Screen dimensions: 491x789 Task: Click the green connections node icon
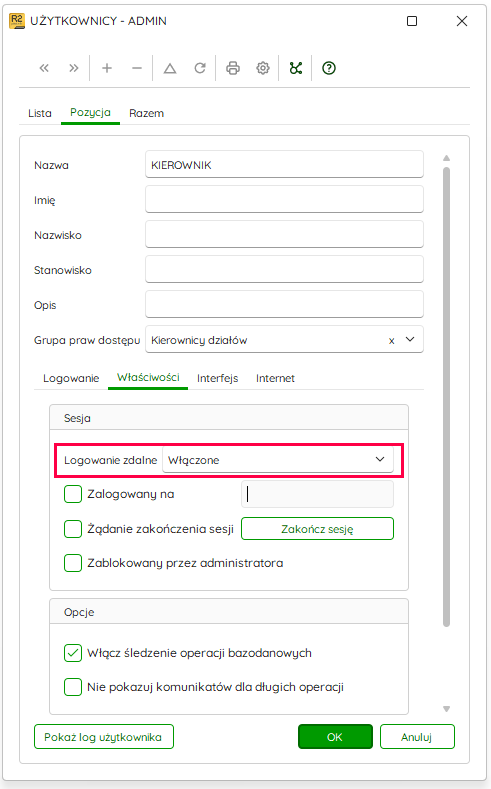(x=296, y=68)
